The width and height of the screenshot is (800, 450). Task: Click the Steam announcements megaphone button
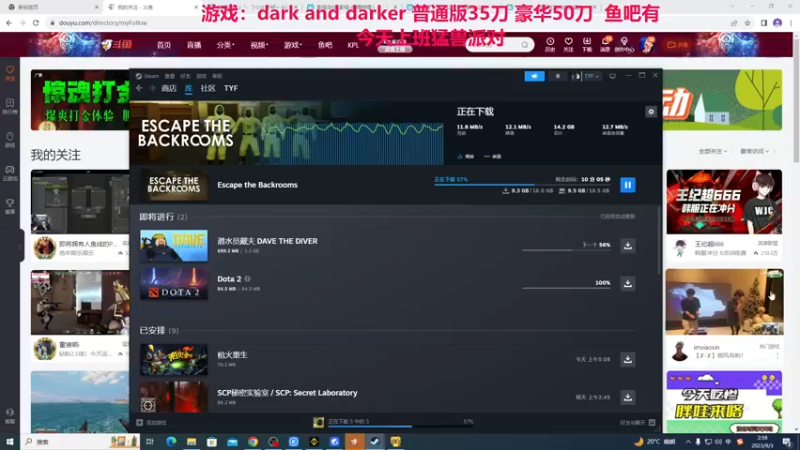coord(534,76)
